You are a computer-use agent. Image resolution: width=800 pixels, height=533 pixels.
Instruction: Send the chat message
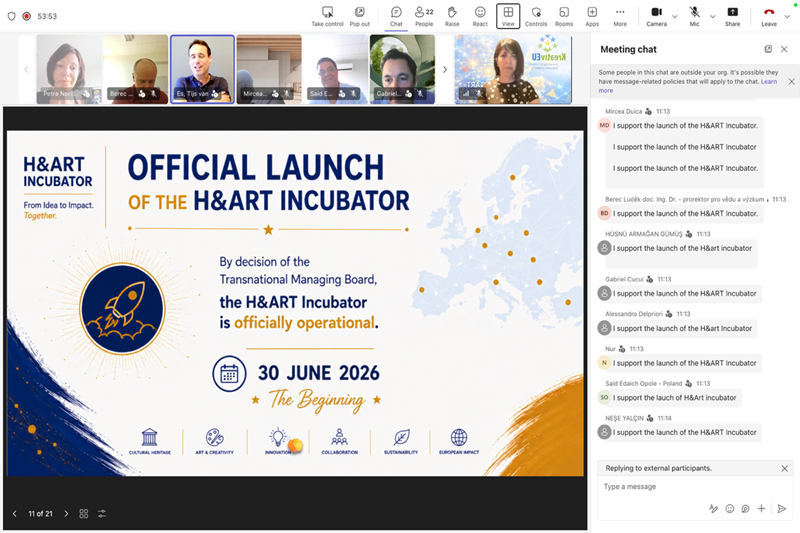click(782, 509)
